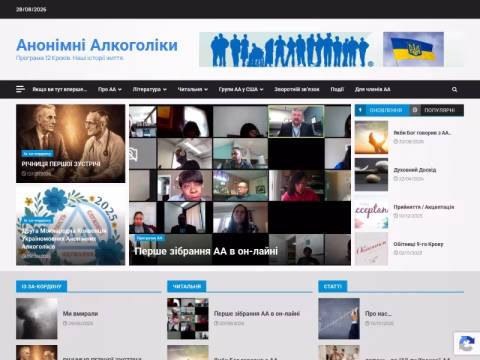The height and width of the screenshot is (360, 480).
Task: Open the site title Анонімні Алкоголіки
Action: click(x=97, y=45)
